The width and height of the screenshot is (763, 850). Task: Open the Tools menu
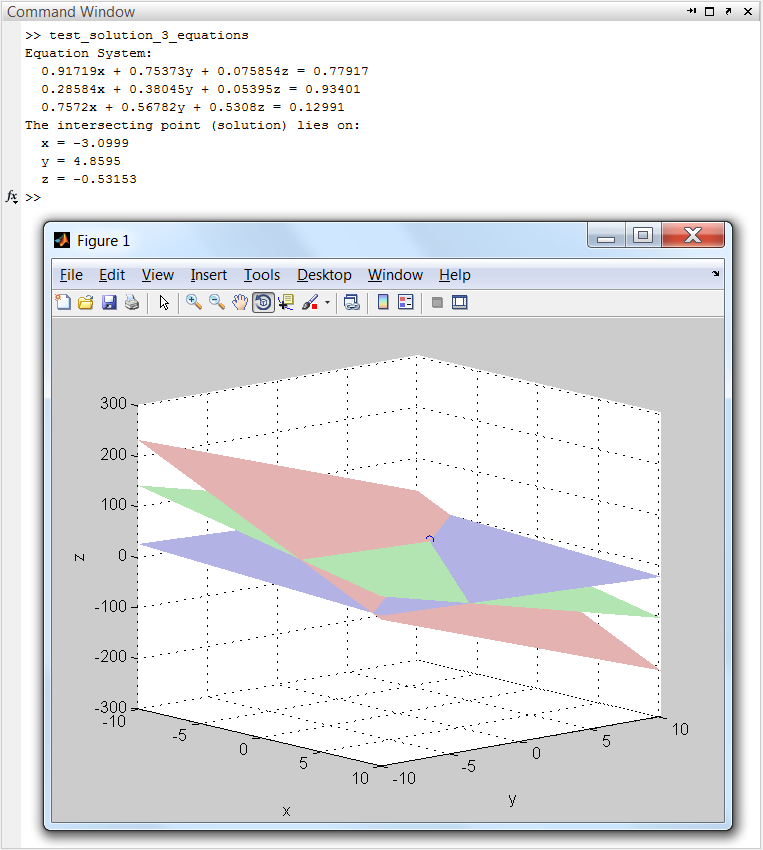[x=262, y=275]
